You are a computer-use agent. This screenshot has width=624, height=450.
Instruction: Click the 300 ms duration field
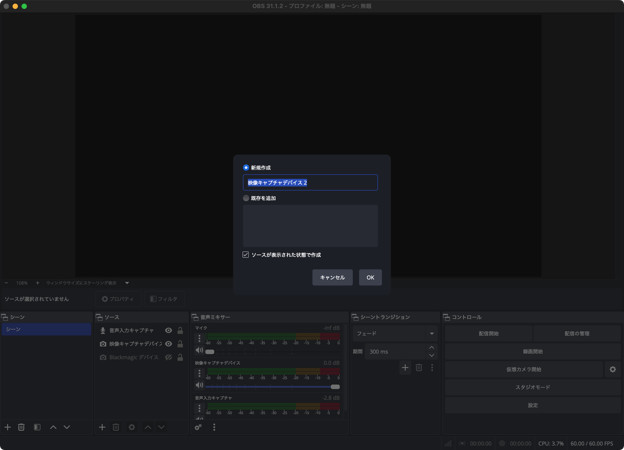click(x=396, y=352)
